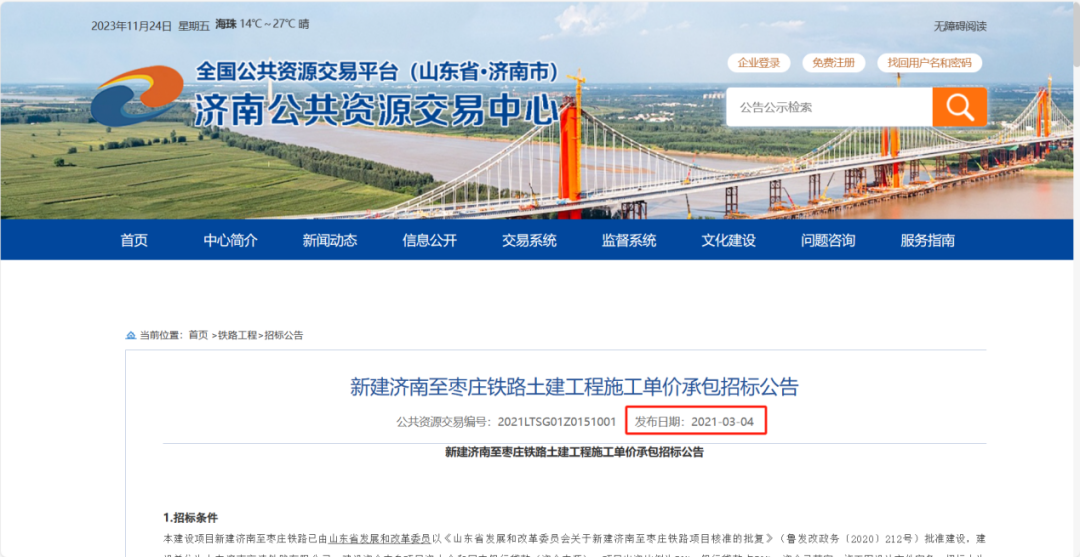This screenshot has height=557, width=1080.
Task: Click the 免费注册 button
Action: [x=833, y=63]
